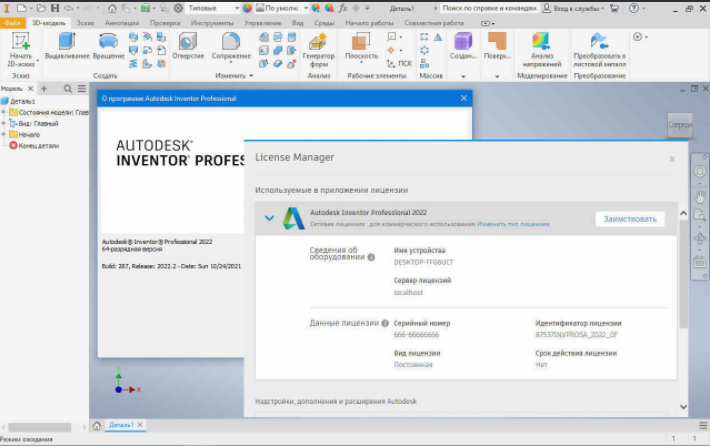
Task: Open the Поверх... surface tool
Action: click(497, 46)
